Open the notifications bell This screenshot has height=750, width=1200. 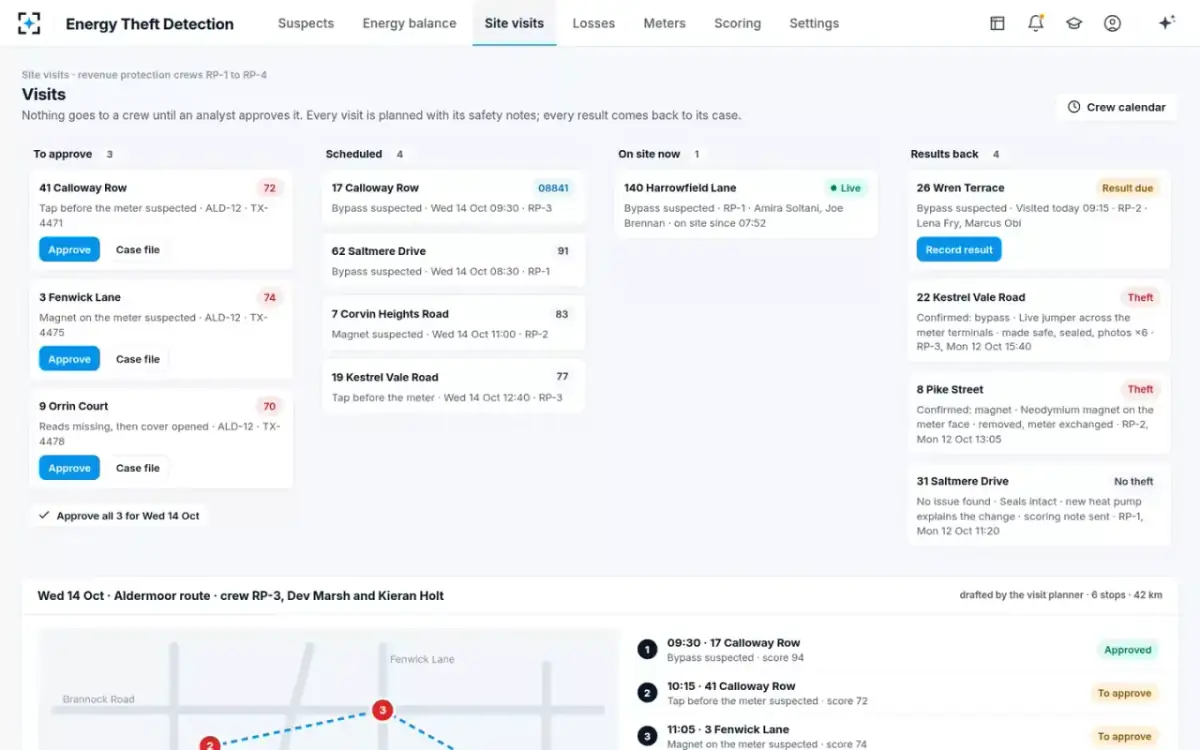(1036, 23)
